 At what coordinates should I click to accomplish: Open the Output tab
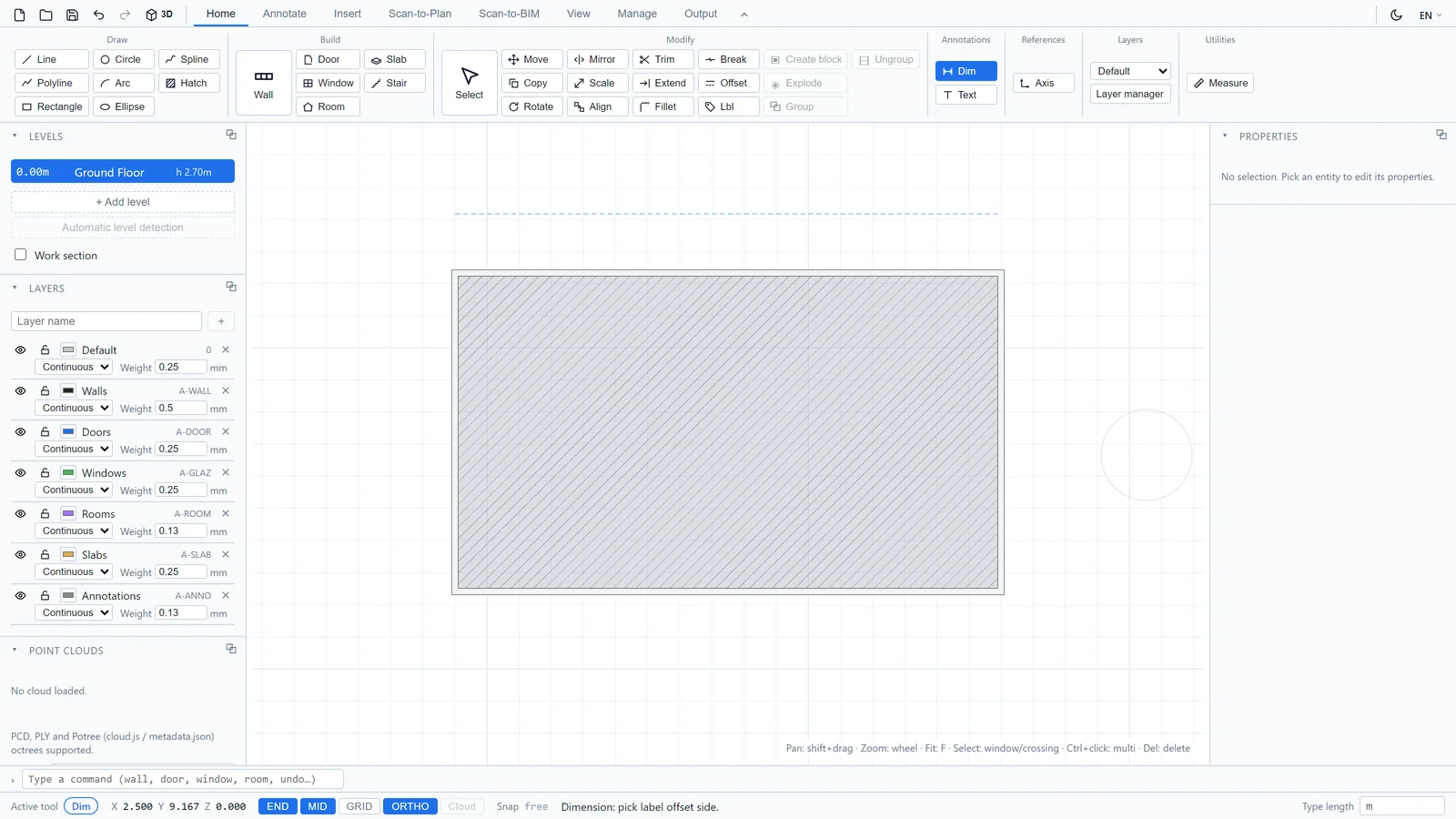(701, 14)
